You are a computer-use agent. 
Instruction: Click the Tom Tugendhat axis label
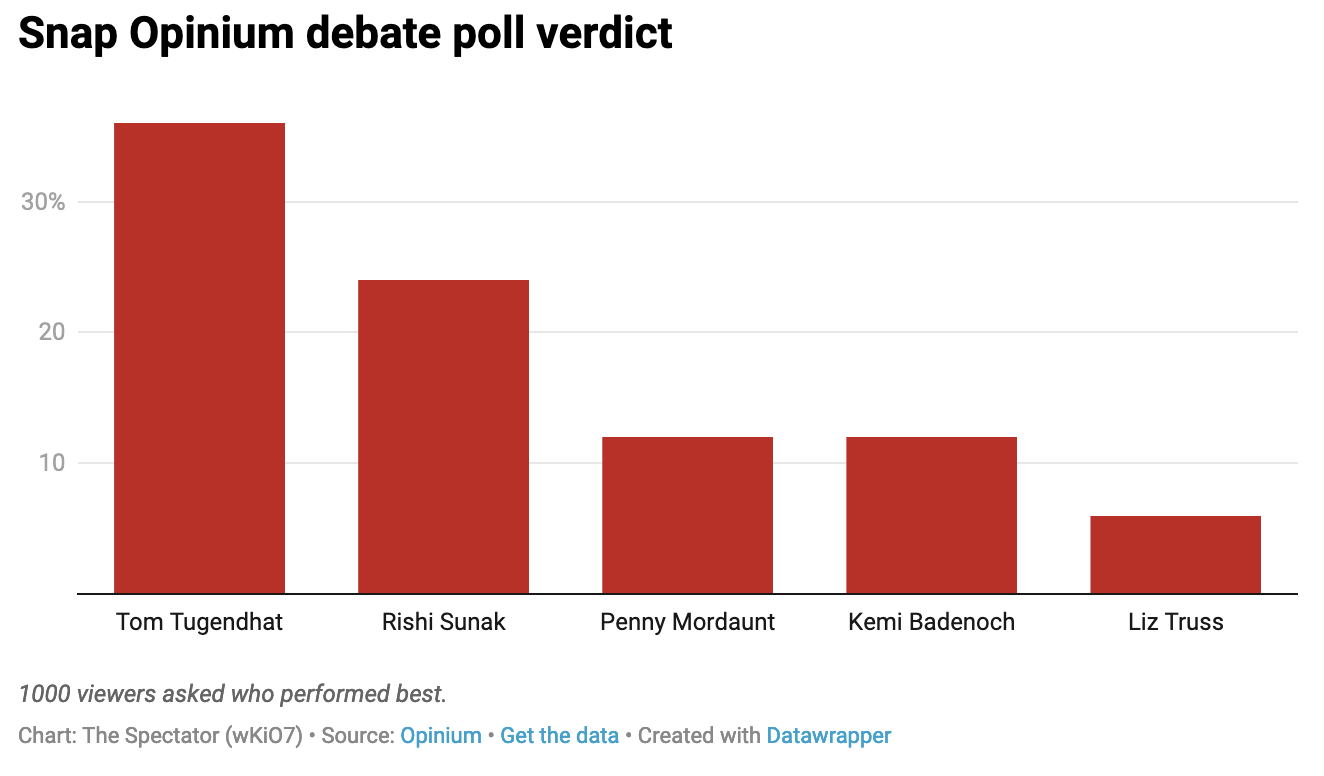[x=199, y=622]
